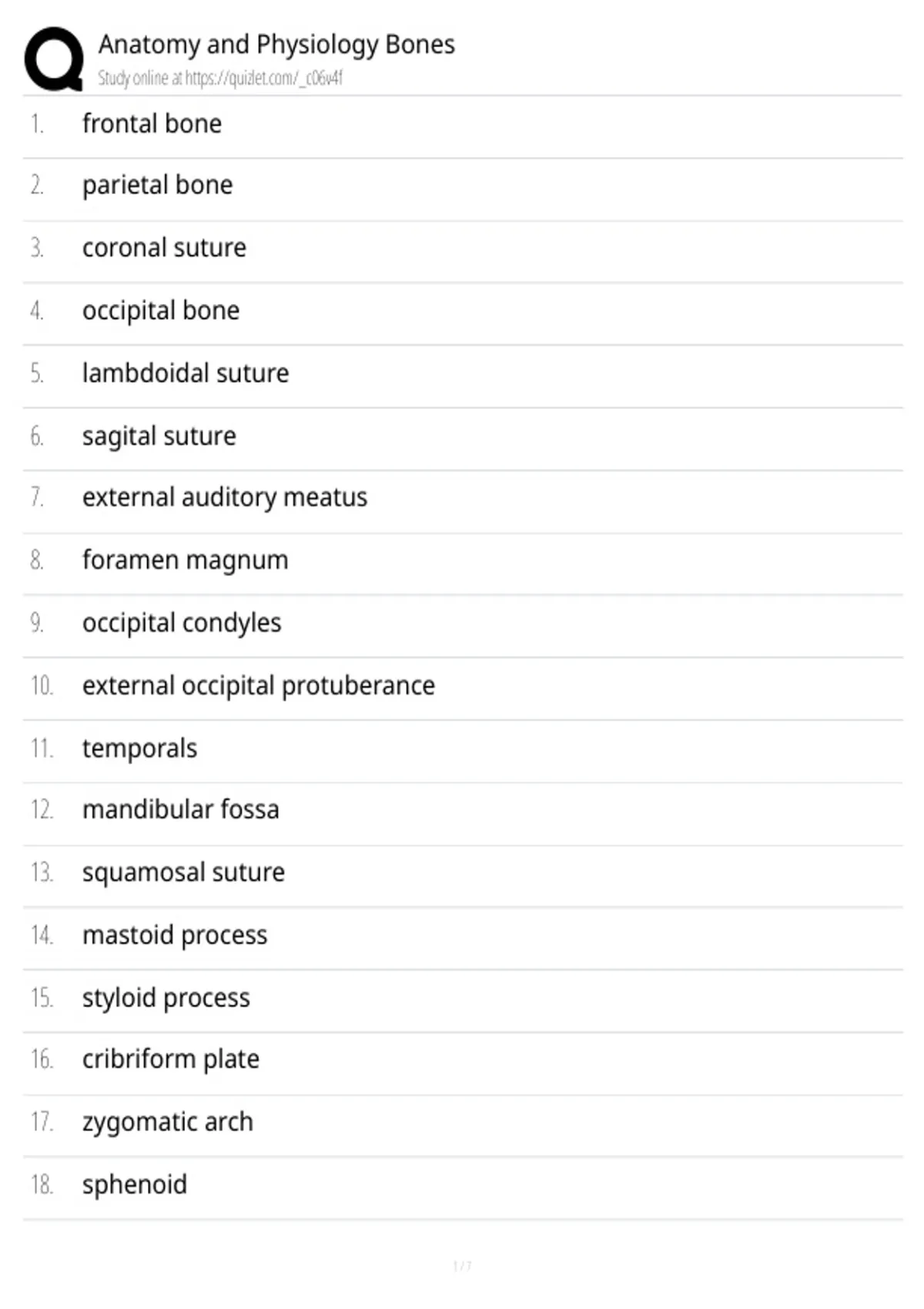Click the temporals entry
924x1309 pixels.
tap(140, 748)
